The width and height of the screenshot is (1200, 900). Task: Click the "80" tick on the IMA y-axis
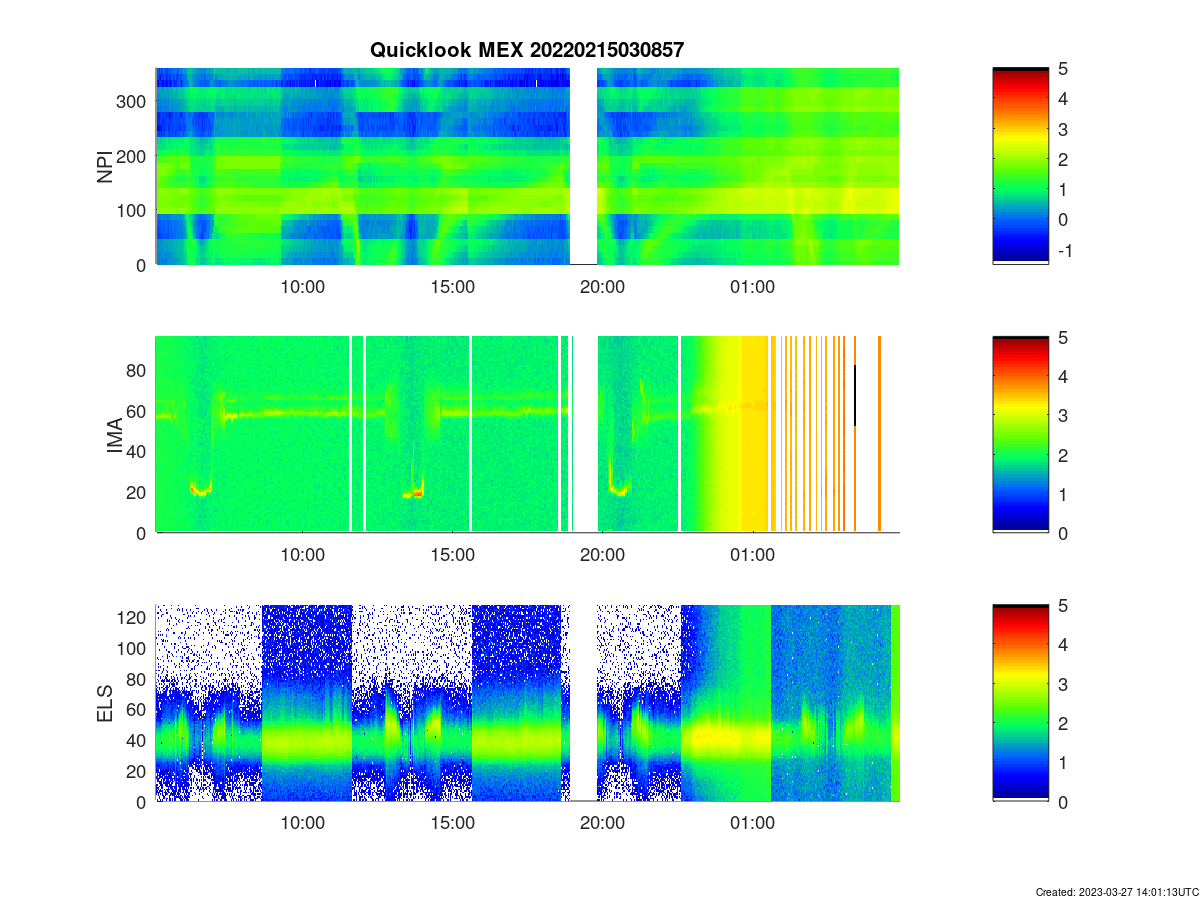(138, 370)
